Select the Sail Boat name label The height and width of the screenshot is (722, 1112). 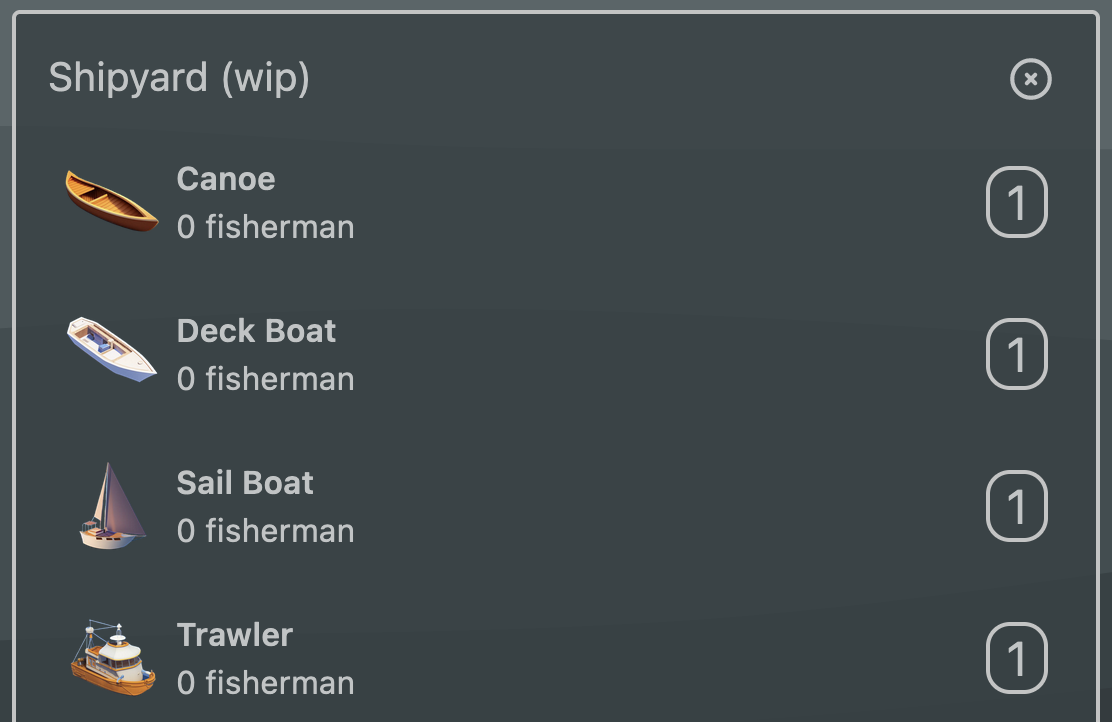245,483
